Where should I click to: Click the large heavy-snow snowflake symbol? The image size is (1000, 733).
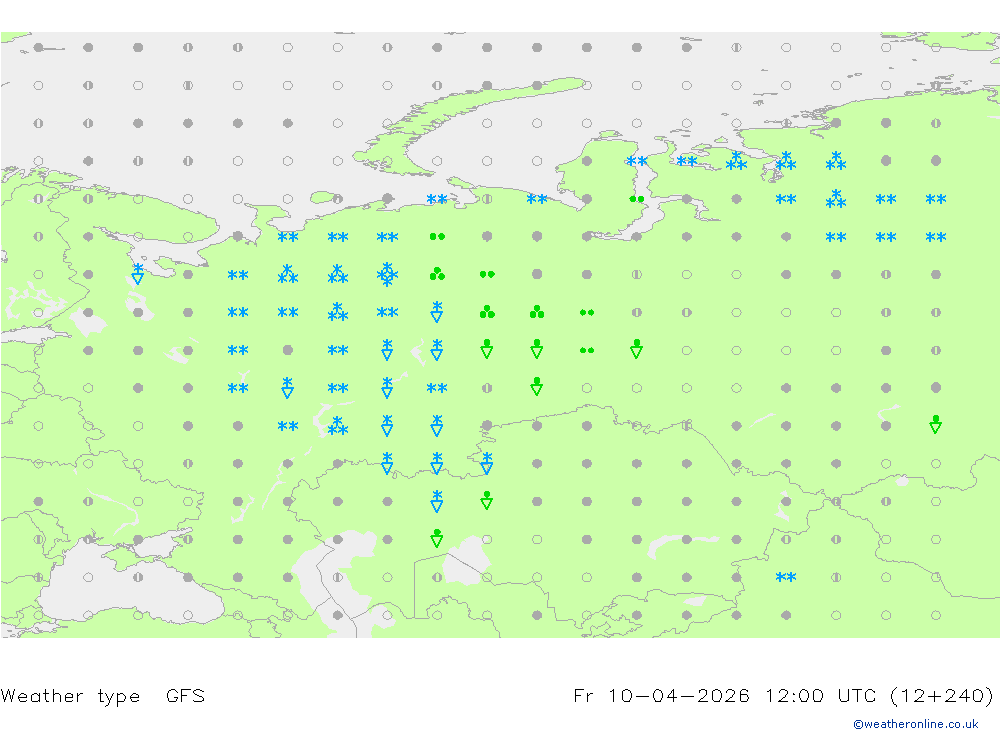(387, 274)
